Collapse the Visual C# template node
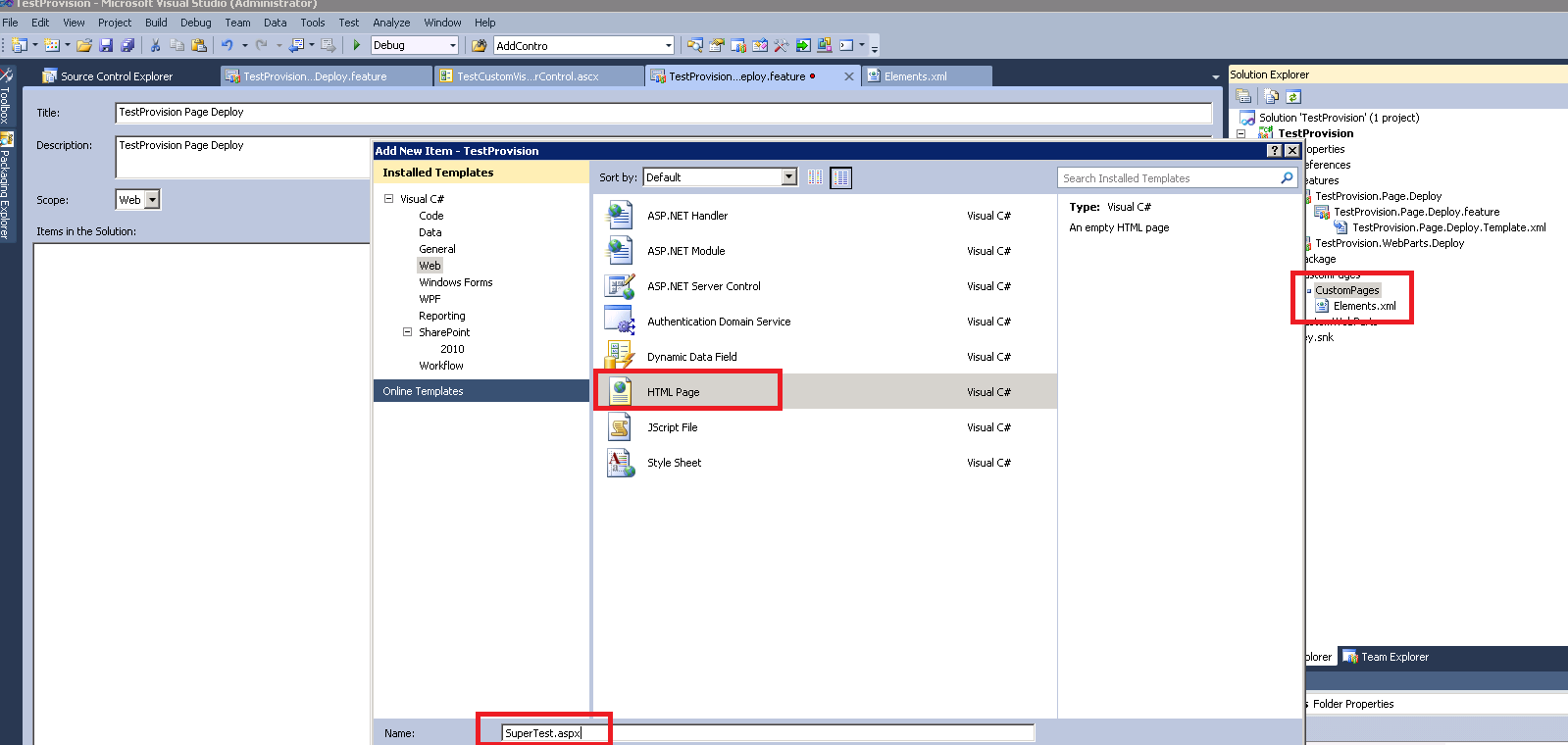1568x745 pixels. 388,198
